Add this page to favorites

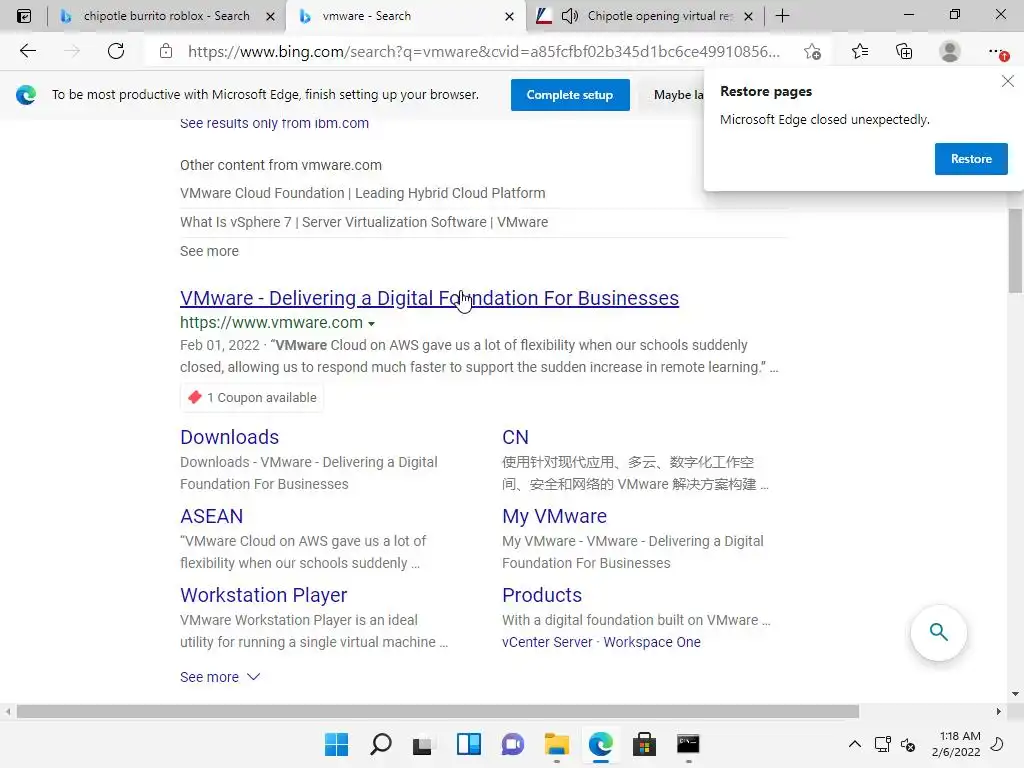pos(812,51)
